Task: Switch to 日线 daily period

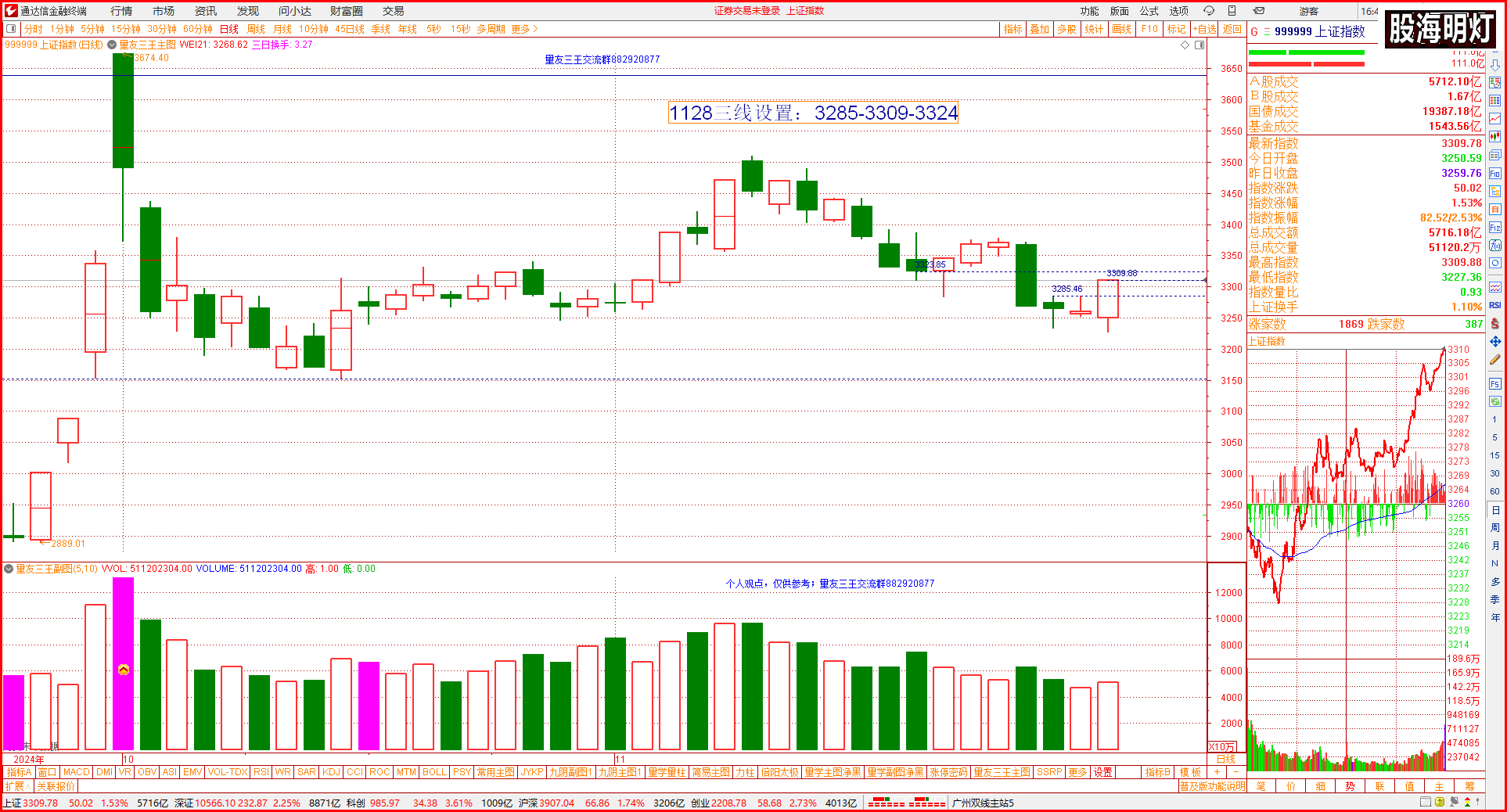Action: pyautogui.click(x=228, y=29)
